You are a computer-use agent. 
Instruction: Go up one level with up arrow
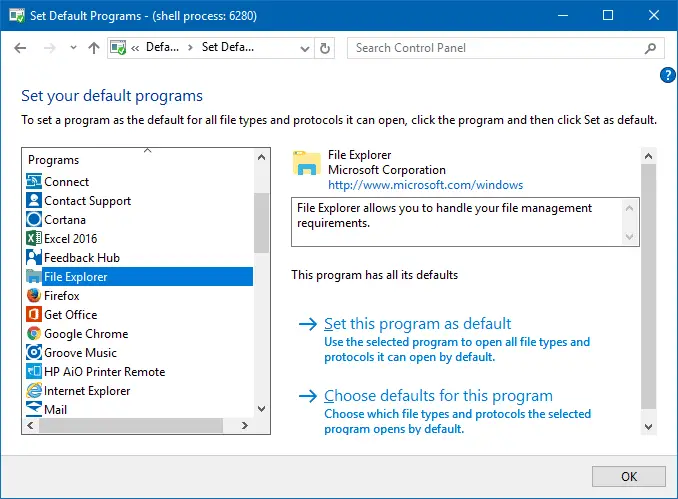click(94, 48)
